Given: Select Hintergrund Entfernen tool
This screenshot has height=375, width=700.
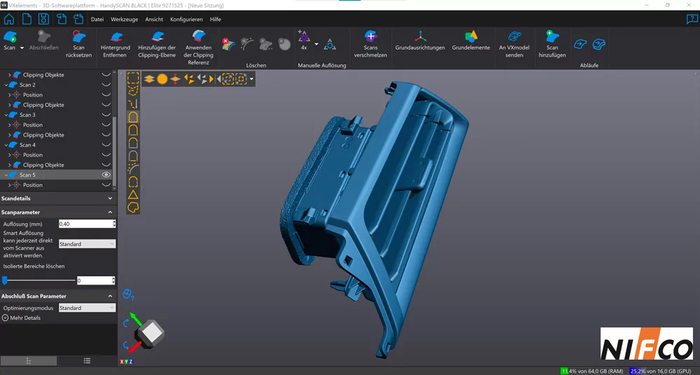Looking at the screenshot, I should pyautogui.click(x=115, y=44).
